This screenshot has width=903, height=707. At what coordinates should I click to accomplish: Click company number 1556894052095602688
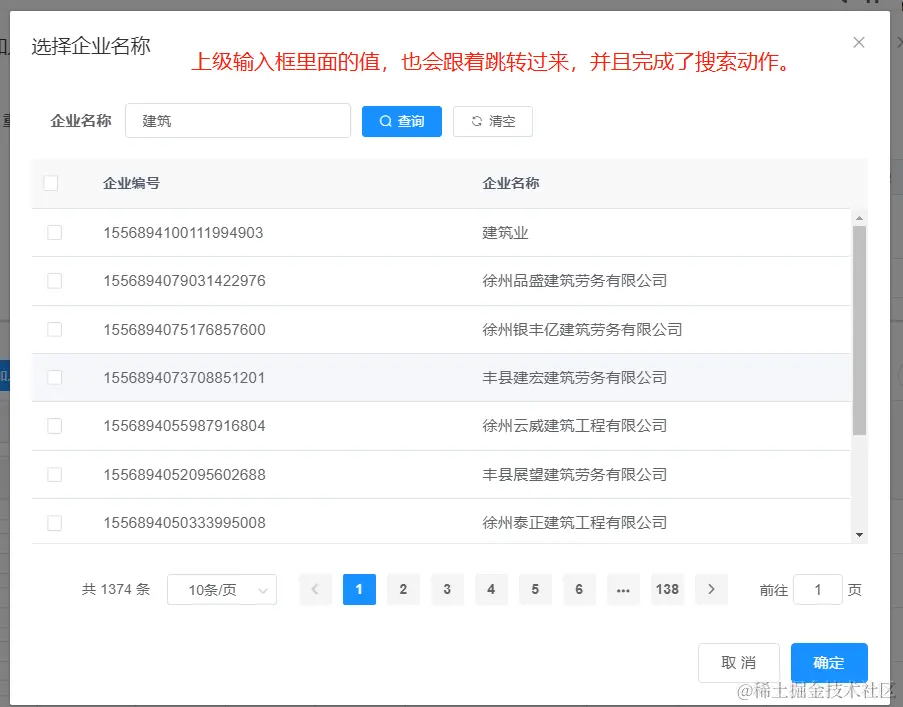point(184,474)
